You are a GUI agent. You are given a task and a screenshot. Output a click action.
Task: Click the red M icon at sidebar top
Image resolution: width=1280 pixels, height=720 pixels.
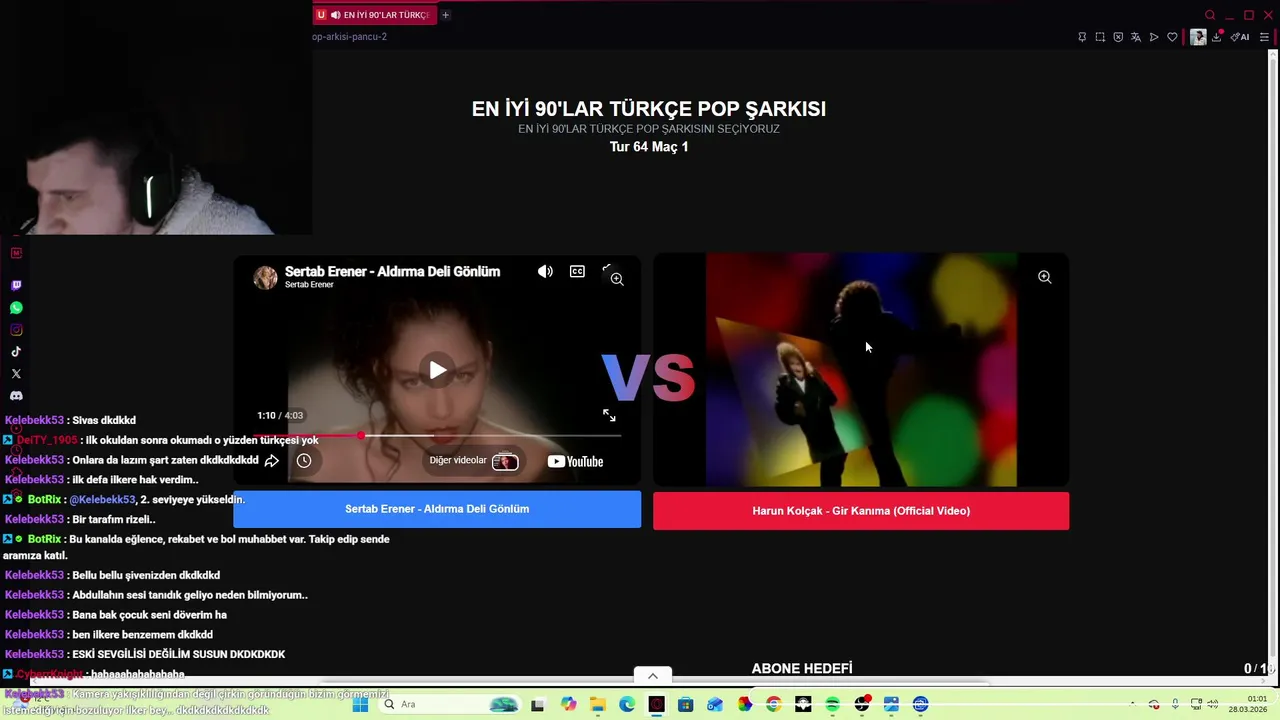point(16,253)
